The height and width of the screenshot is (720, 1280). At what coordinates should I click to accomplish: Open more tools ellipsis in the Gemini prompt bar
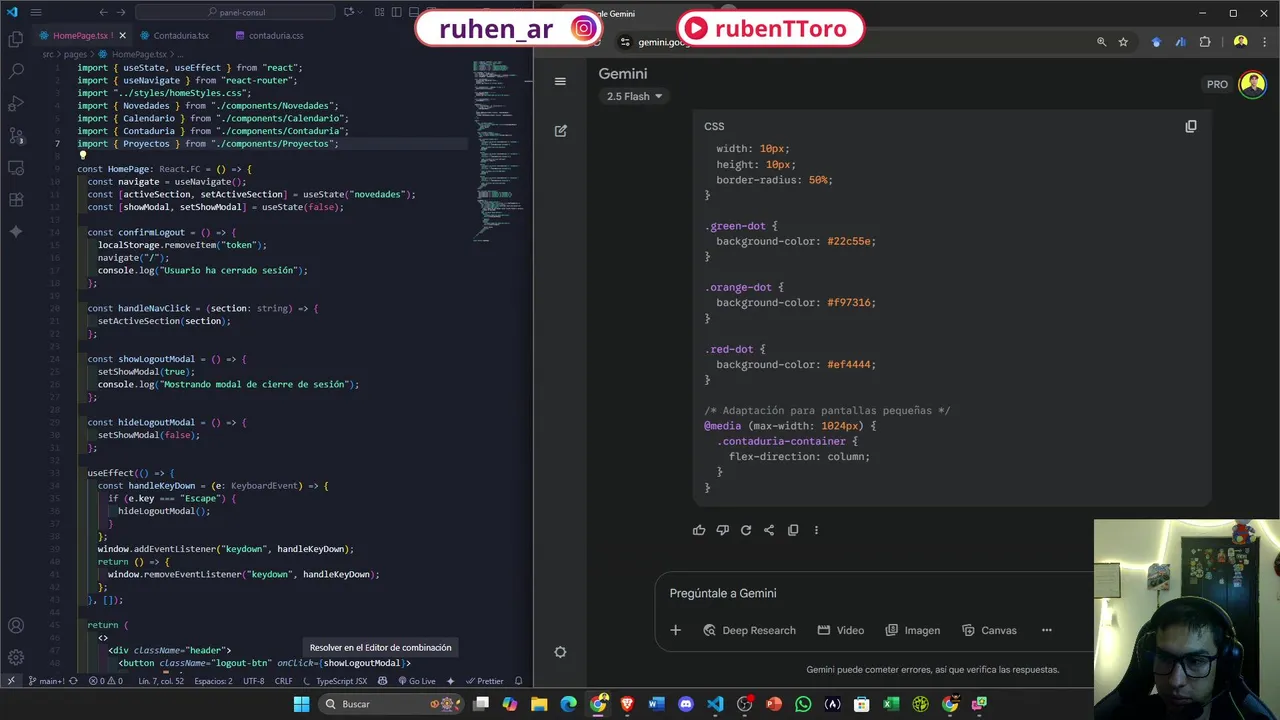[x=1046, y=630]
